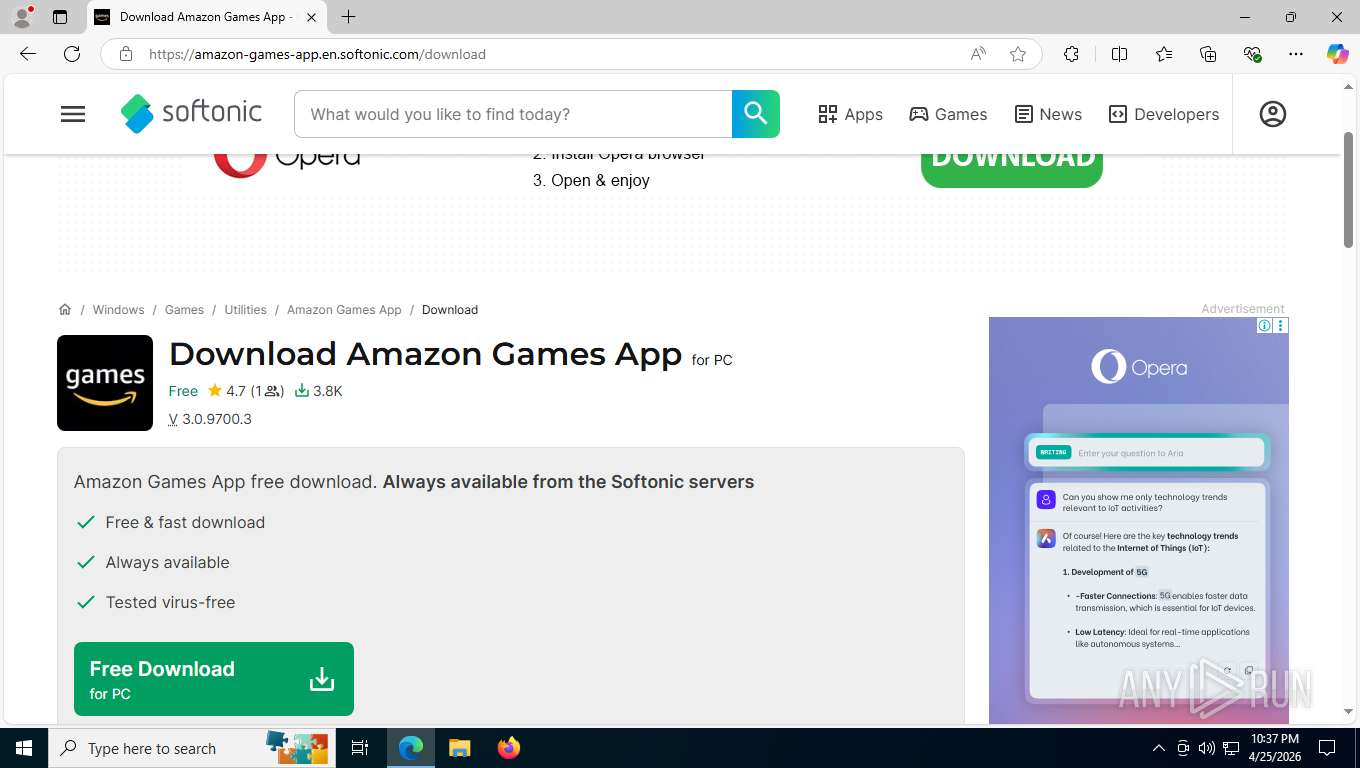Image resolution: width=1360 pixels, height=768 pixels.
Task: Go back with browser back arrow
Action: point(28,54)
